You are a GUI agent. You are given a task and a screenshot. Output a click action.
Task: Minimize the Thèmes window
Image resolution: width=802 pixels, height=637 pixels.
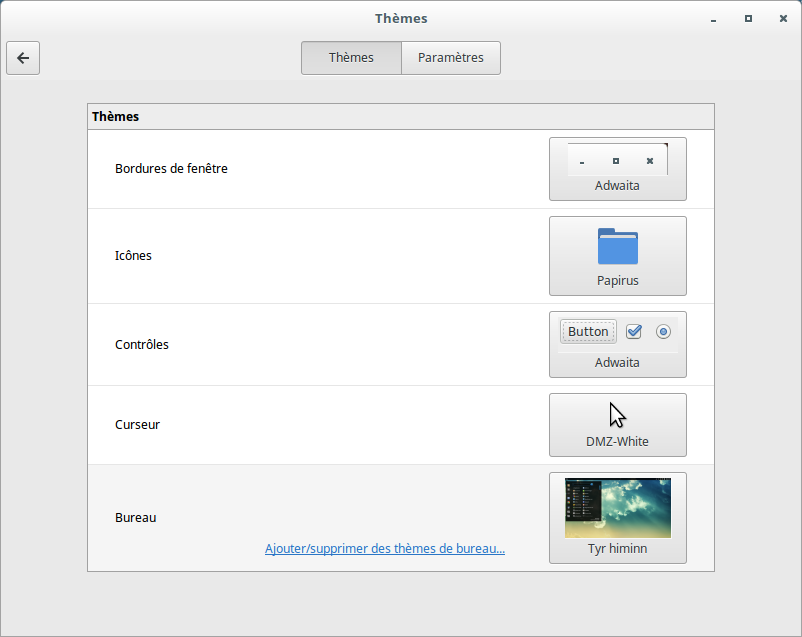(713, 18)
